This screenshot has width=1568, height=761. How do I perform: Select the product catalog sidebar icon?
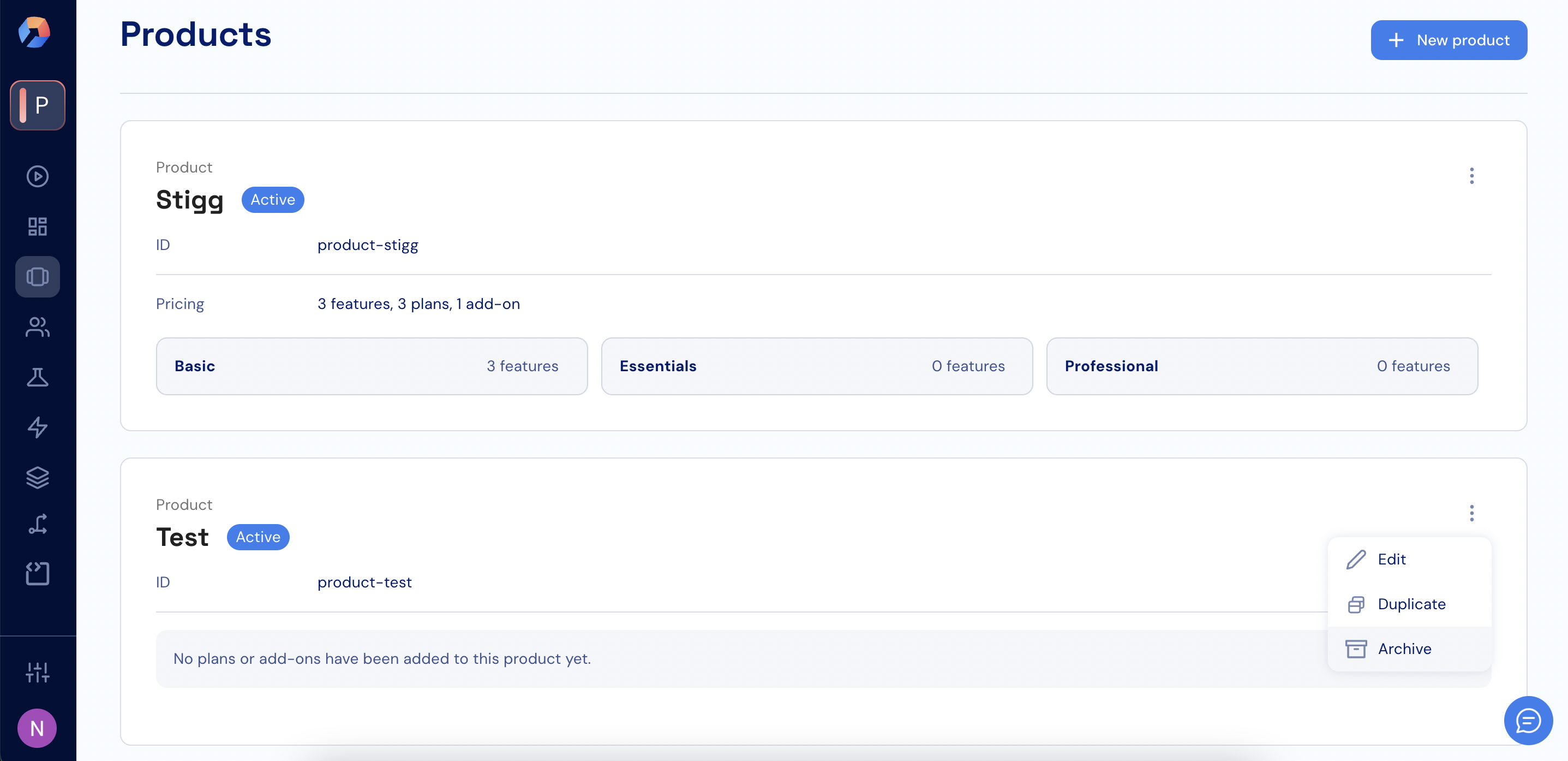click(x=37, y=277)
